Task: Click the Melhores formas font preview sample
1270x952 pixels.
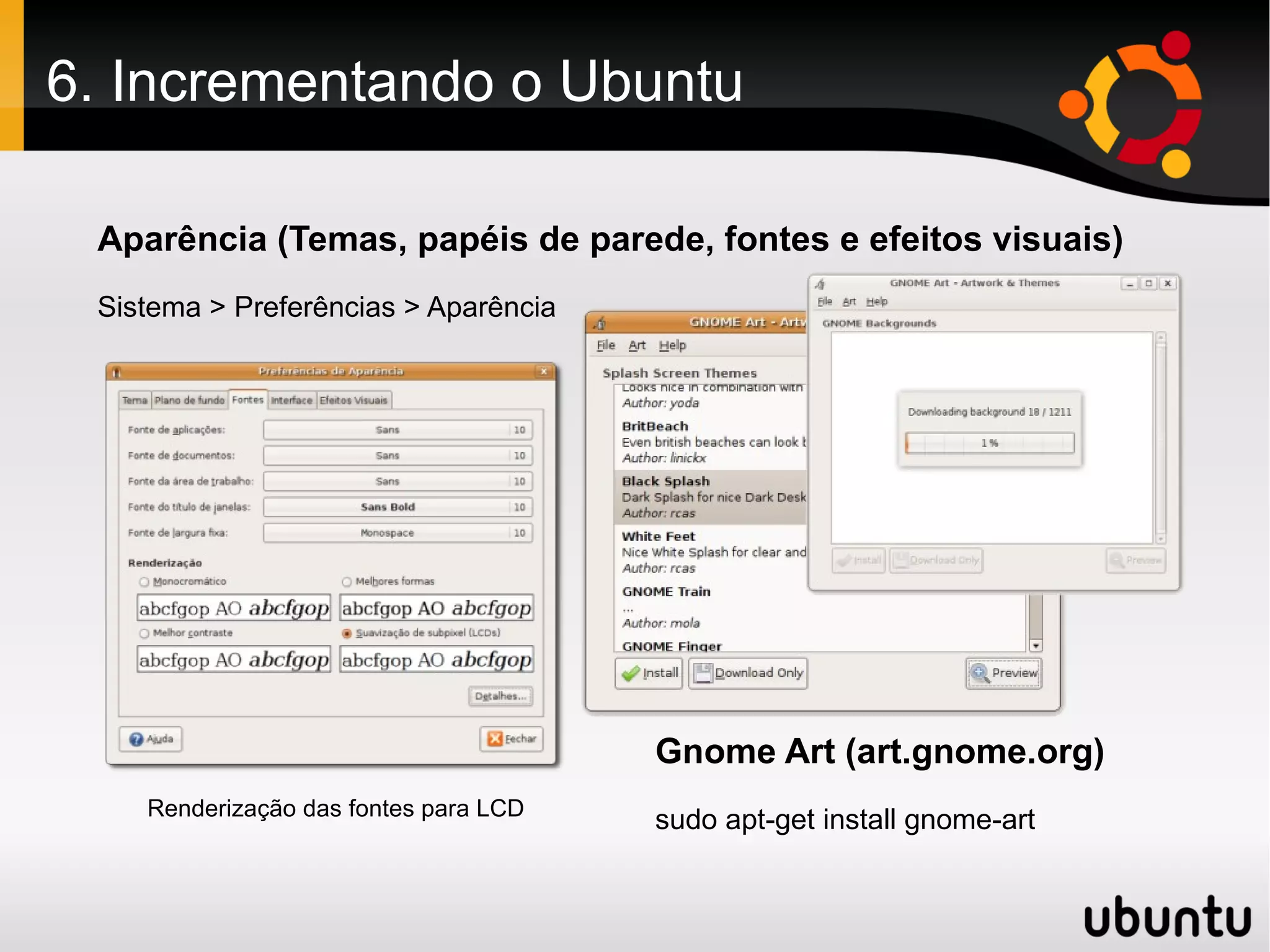Action: 437,608
